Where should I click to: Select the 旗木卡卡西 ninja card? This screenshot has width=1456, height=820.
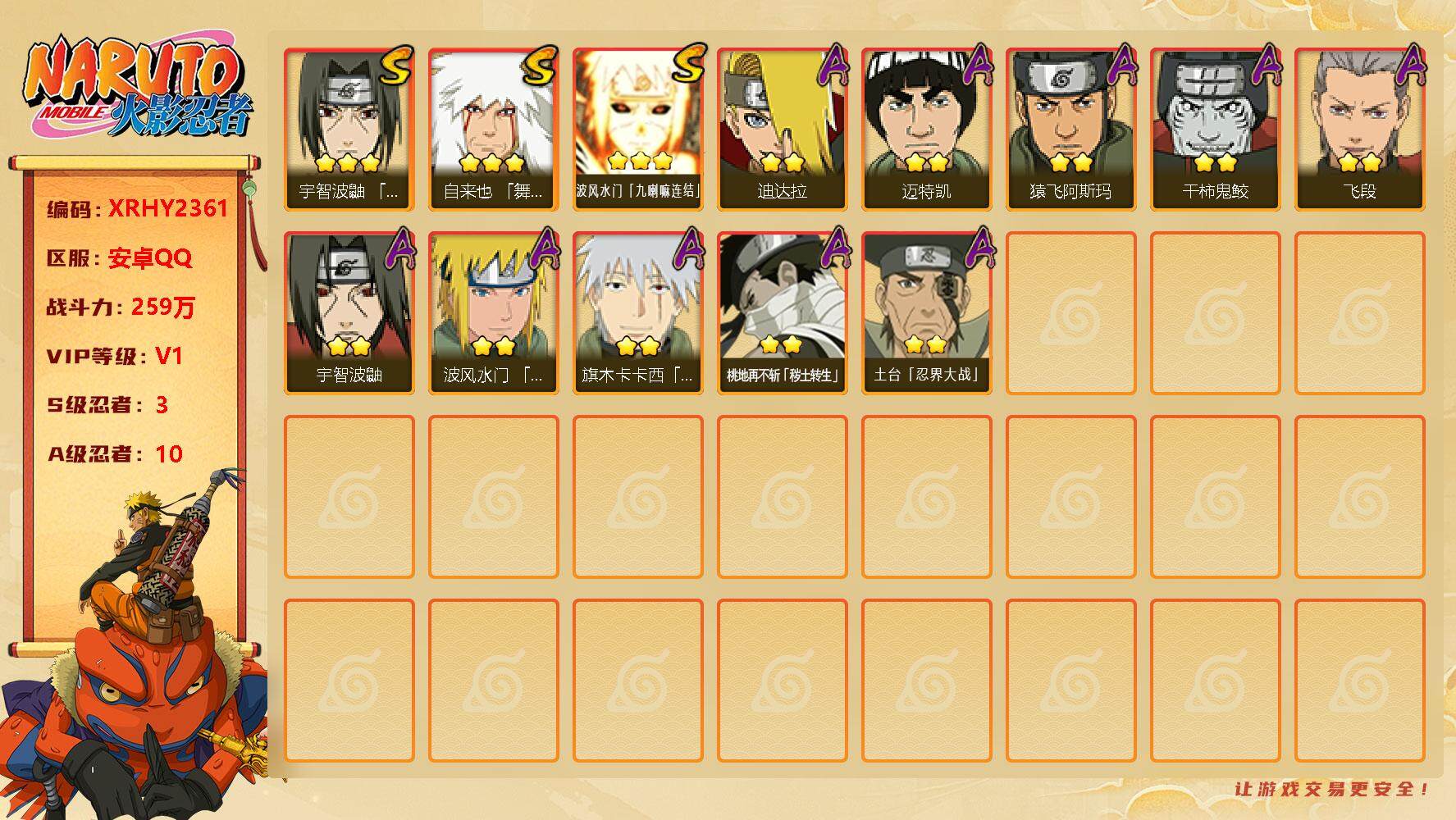click(x=638, y=313)
